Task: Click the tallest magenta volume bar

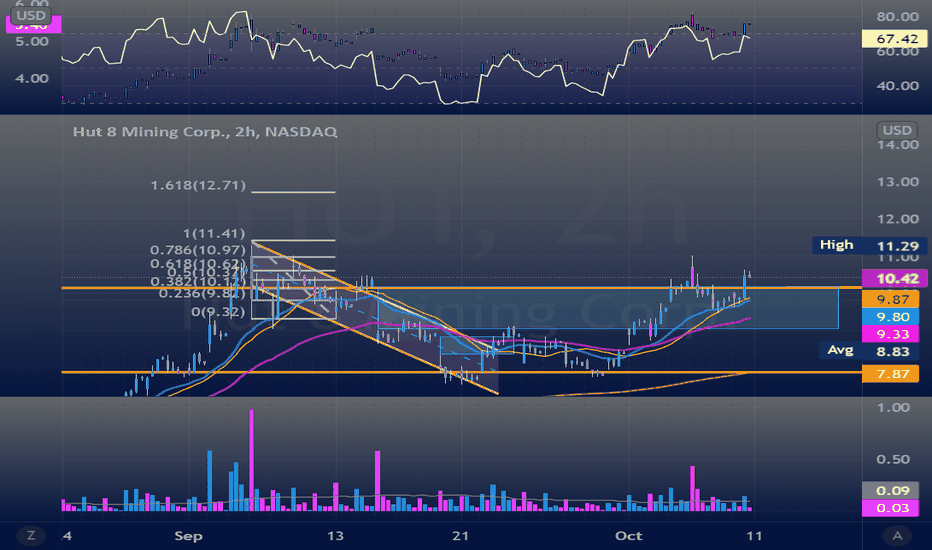Action: (x=251, y=460)
